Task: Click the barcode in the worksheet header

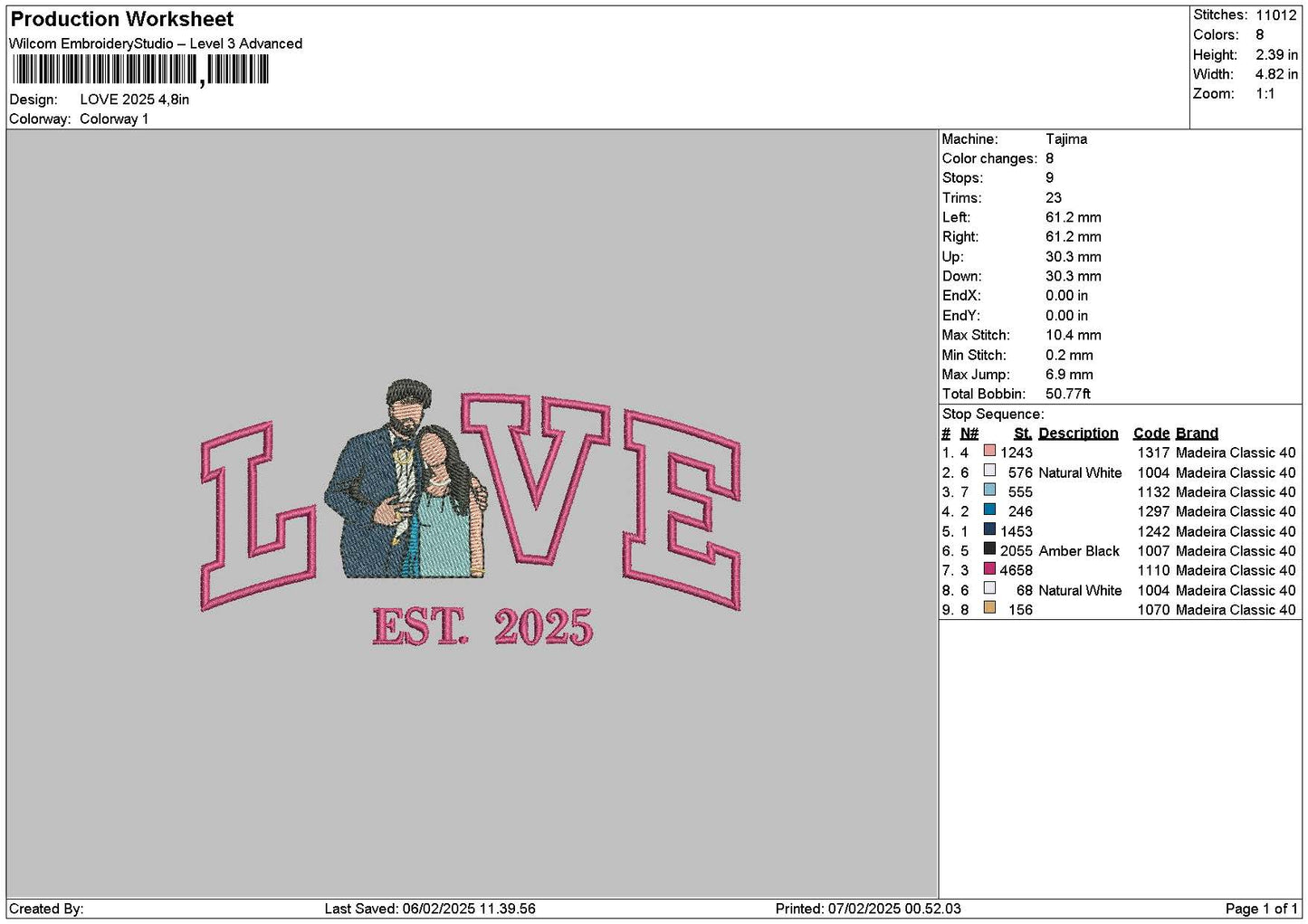Action: (x=141, y=70)
